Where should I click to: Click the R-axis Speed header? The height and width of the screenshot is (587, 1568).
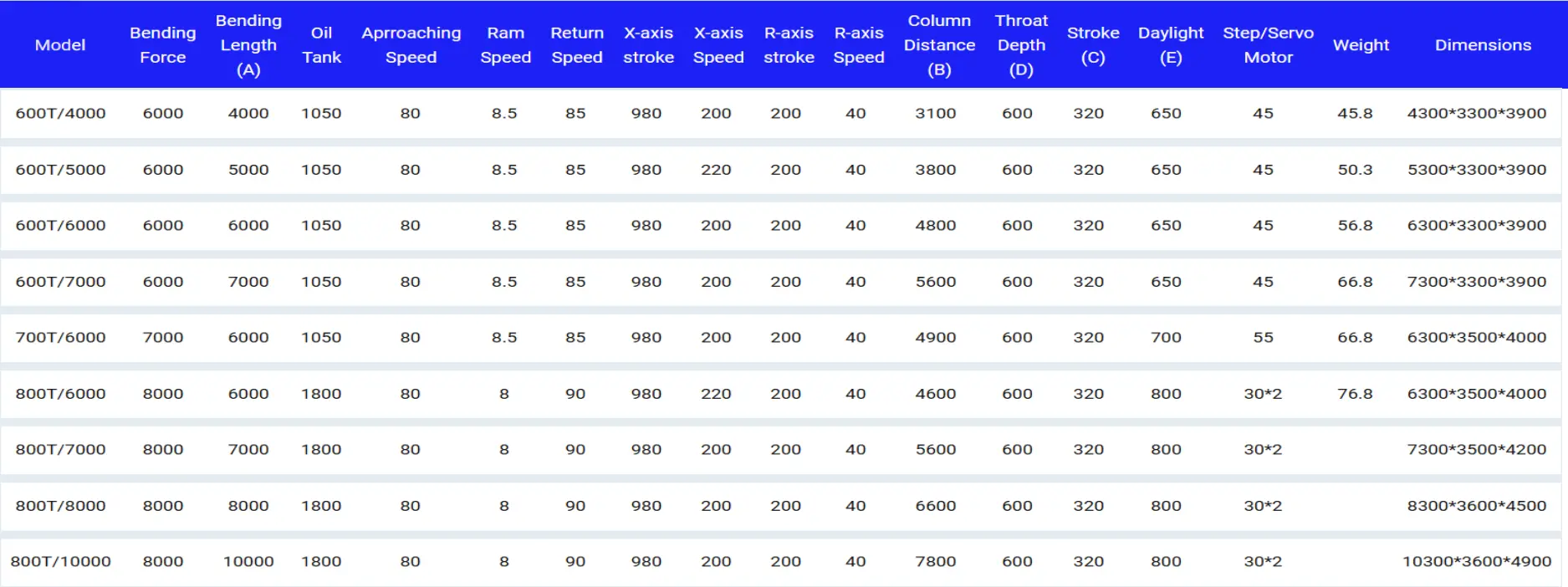click(859, 45)
